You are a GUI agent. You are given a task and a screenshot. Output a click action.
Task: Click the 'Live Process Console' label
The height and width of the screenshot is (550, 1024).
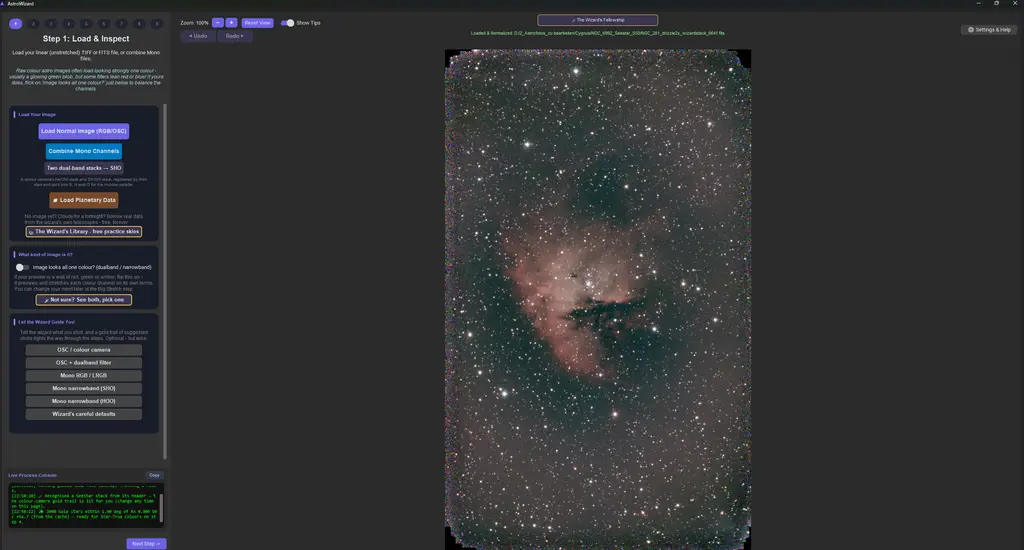tap(33, 476)
